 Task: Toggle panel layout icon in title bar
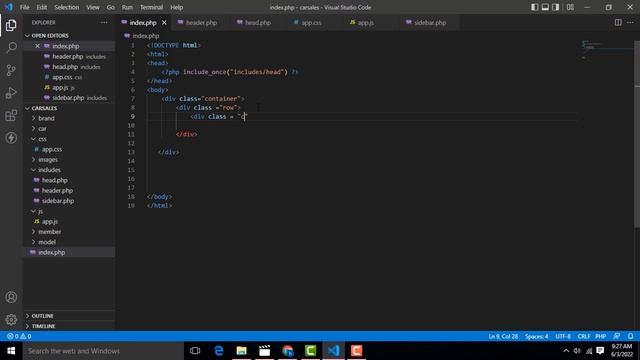coord(545,7)
